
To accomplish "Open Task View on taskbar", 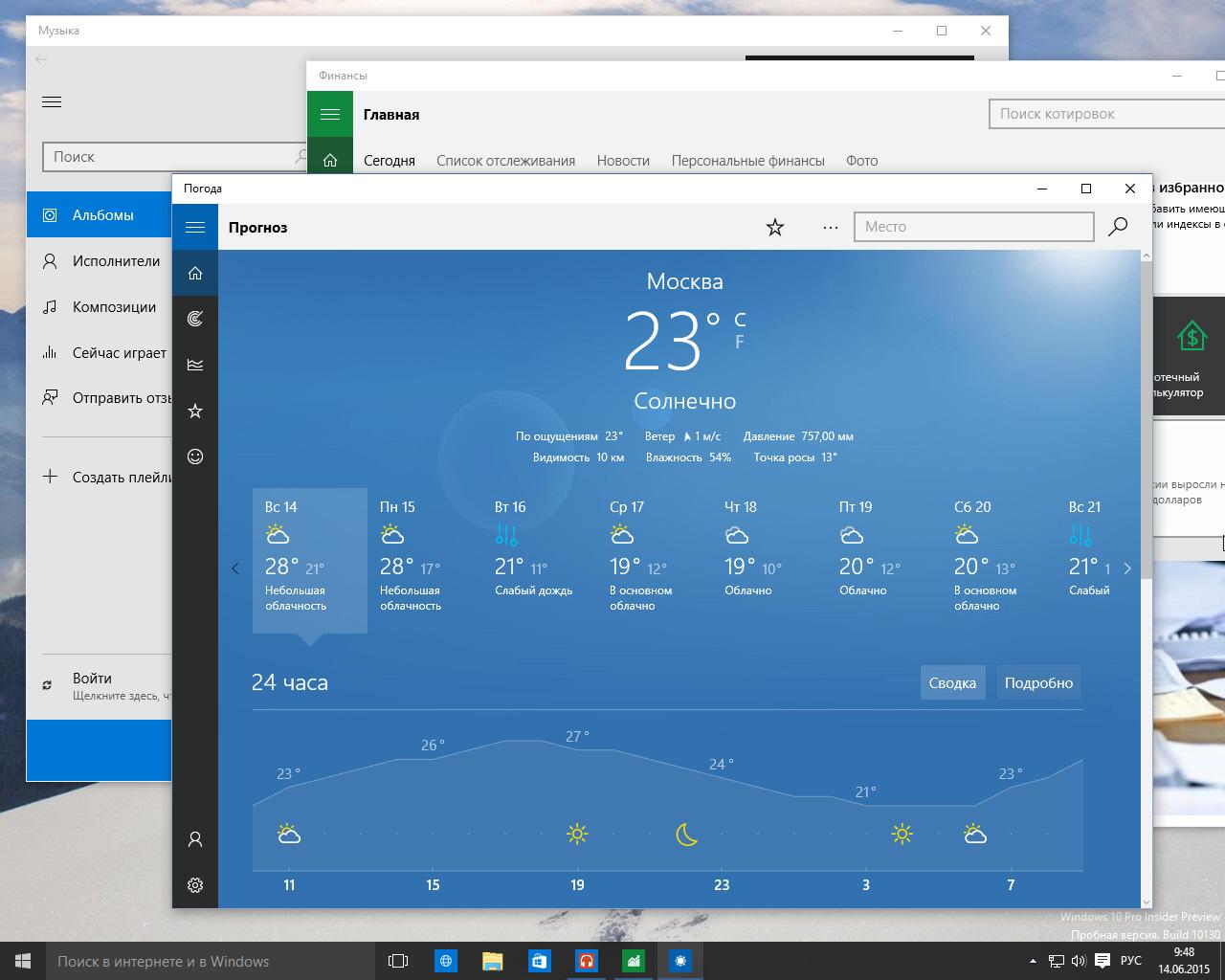I will [398, 961].
